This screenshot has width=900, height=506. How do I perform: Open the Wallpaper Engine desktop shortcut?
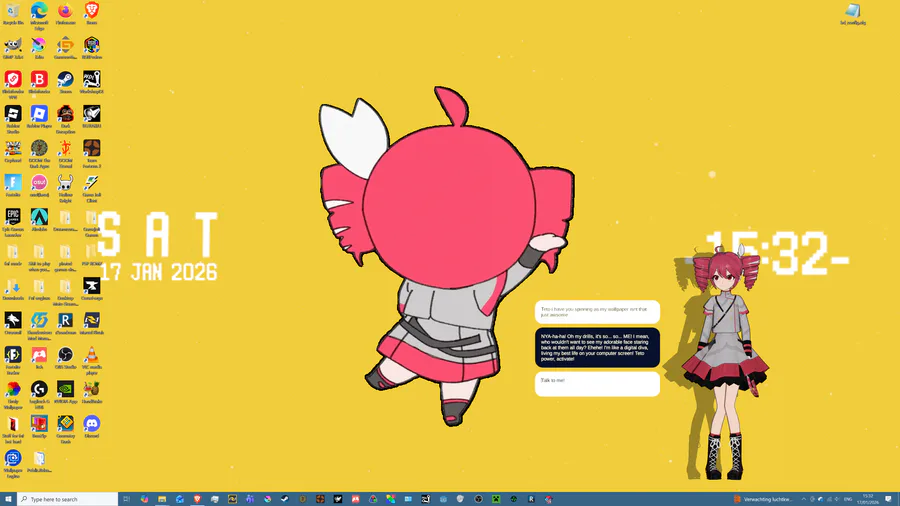click(13, 464)
